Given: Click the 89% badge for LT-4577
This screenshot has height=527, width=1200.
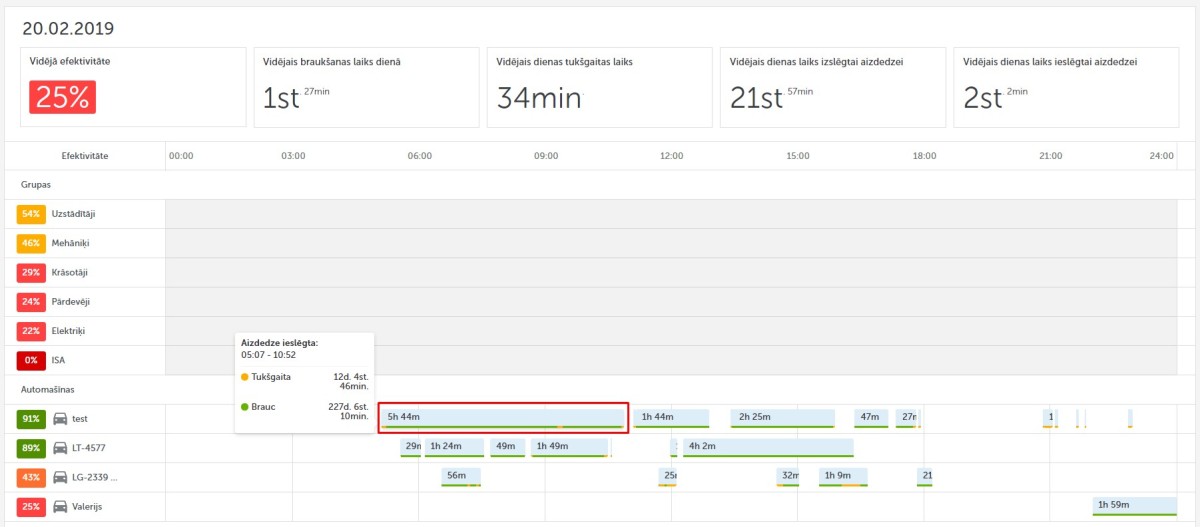Looking at the screenshot, I should pyautogui.click(x=31, y=448).
